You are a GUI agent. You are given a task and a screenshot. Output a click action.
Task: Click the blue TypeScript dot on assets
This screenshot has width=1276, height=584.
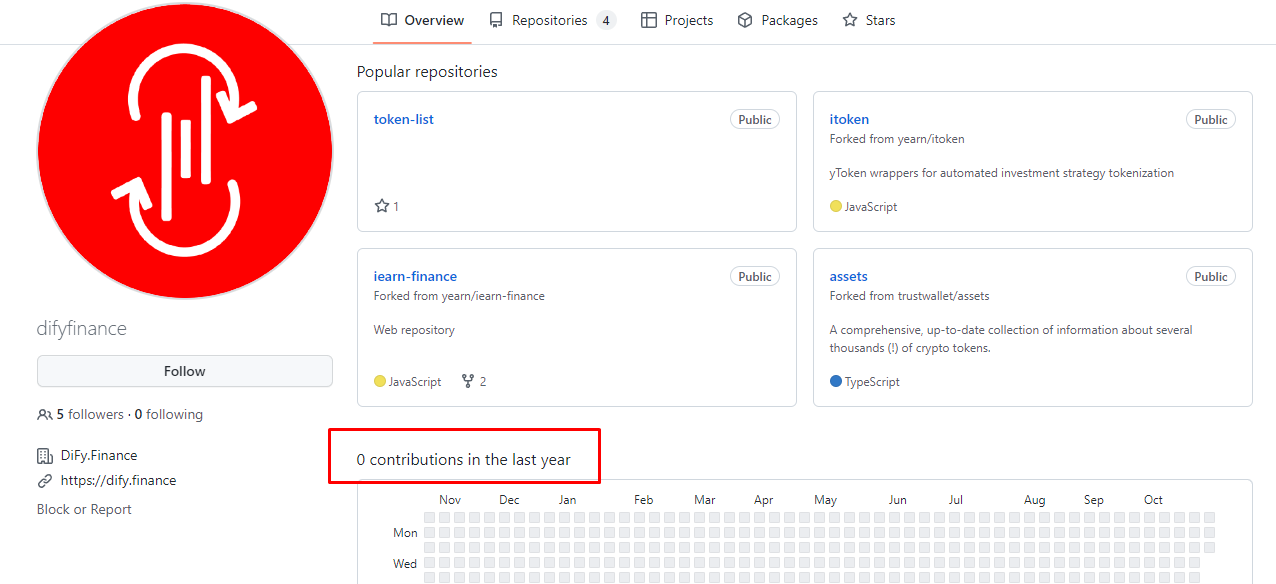[836, 381]
